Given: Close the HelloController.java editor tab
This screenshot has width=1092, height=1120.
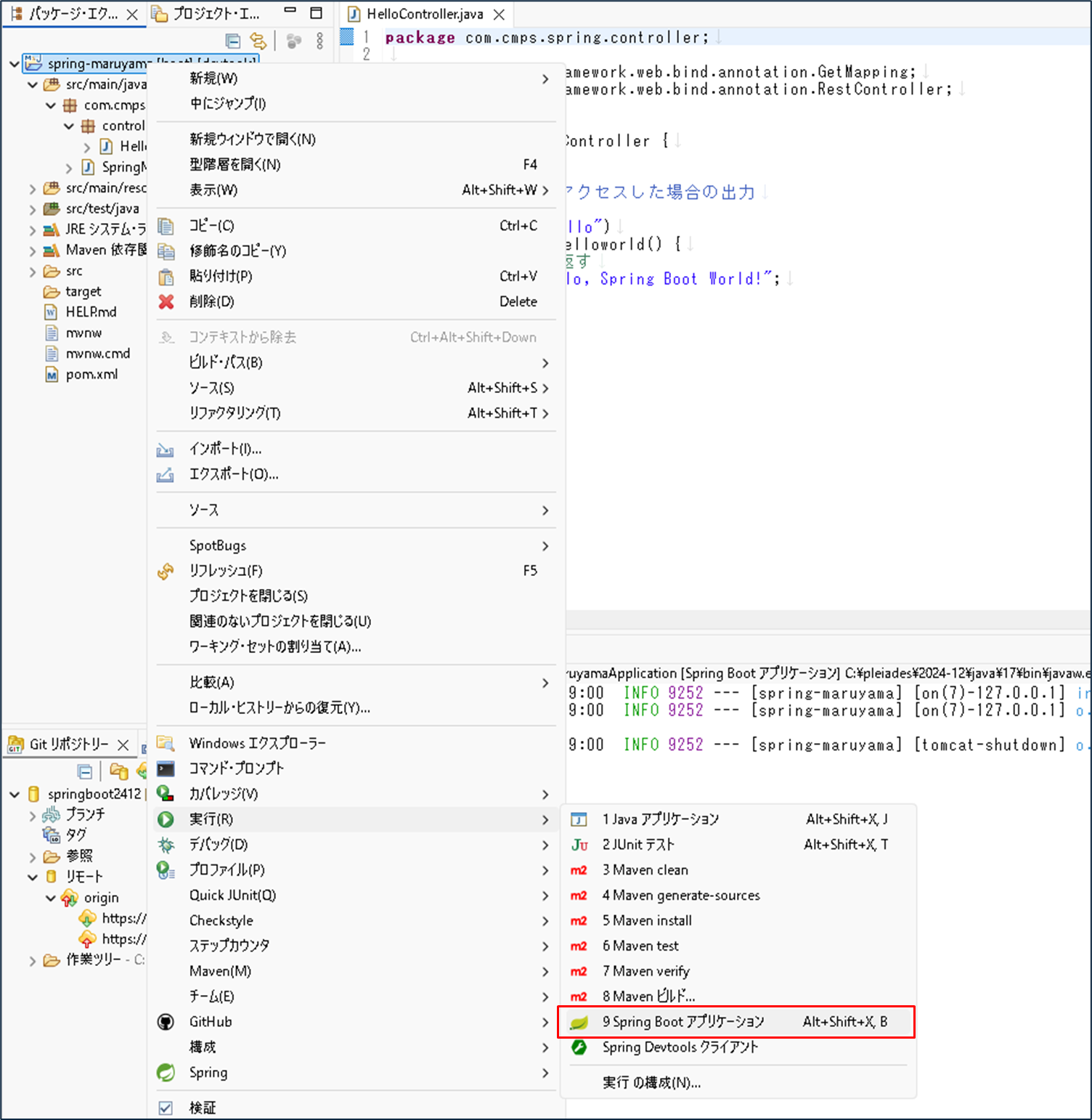Looking at the screenshot, I should [x=499, y=15].
